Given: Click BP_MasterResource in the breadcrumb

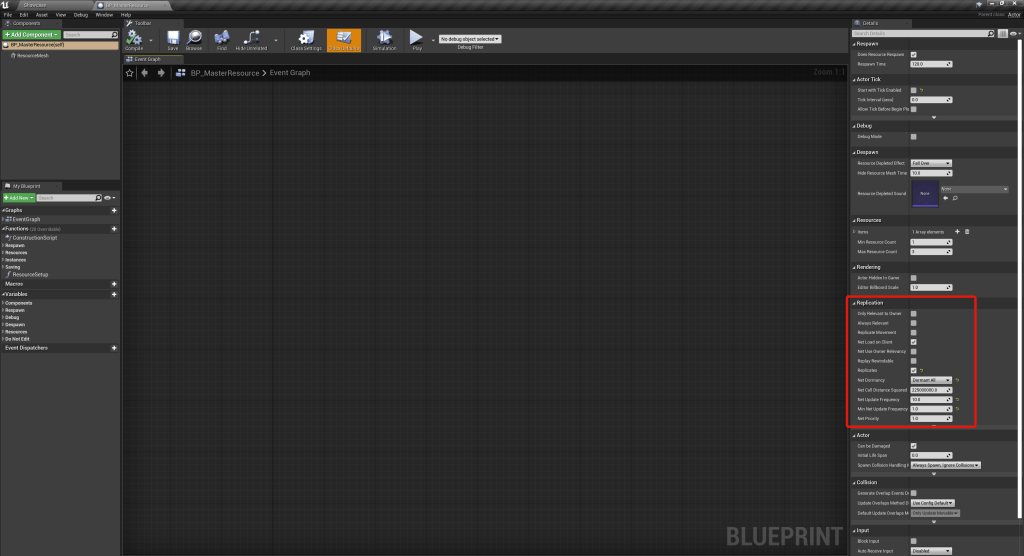Looking at the screenshot, I should coord(225,73).
